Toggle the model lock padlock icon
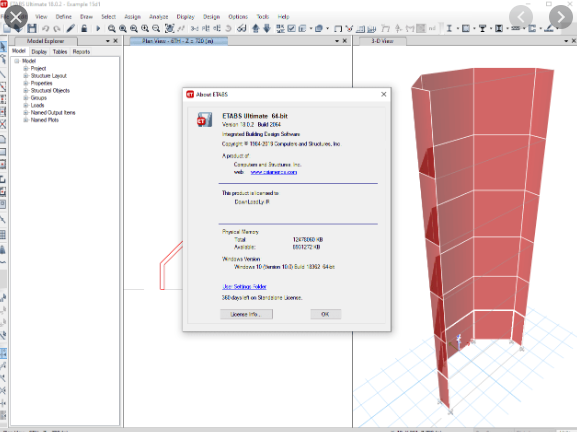Screen dimensions: 577x432 tap(84, 28)
